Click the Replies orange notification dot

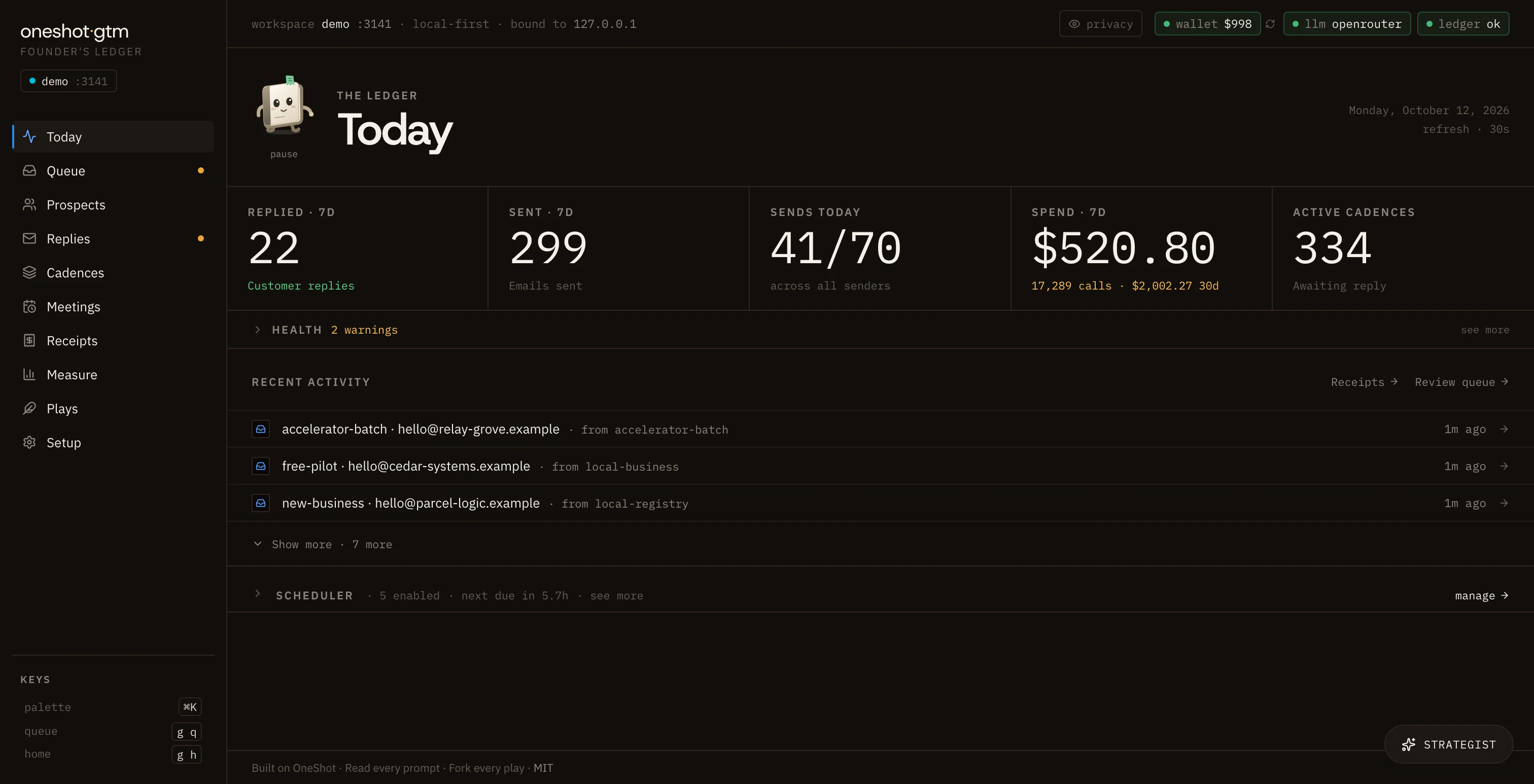coord(201,238)
